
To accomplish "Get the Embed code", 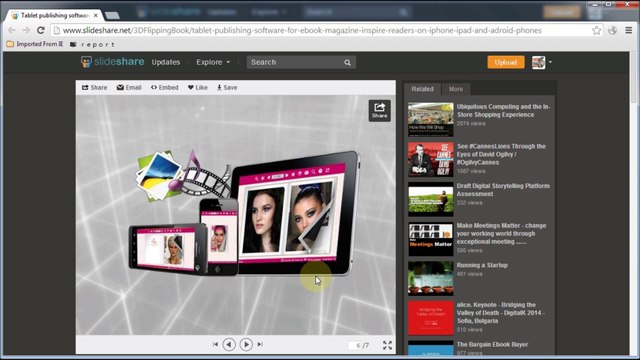I will tap(164, 87).
